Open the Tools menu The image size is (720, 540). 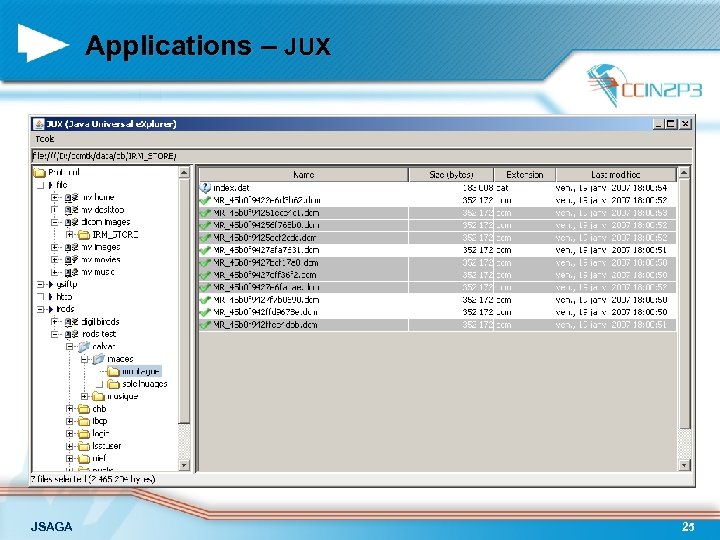pyautogui.click(x=45, y=139)
